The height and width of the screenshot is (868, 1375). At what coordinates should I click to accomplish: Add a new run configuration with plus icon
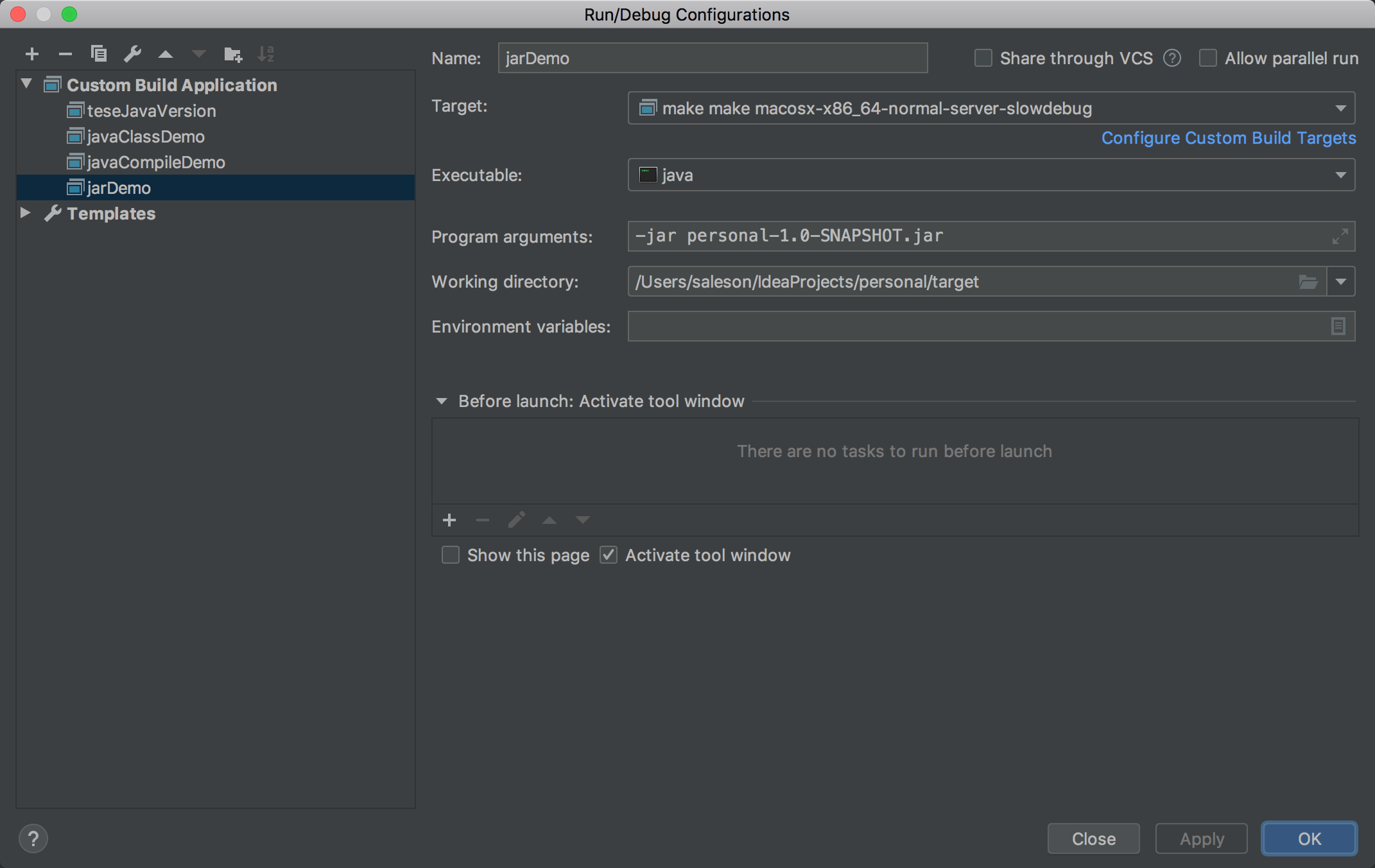(x=32, y=54)
